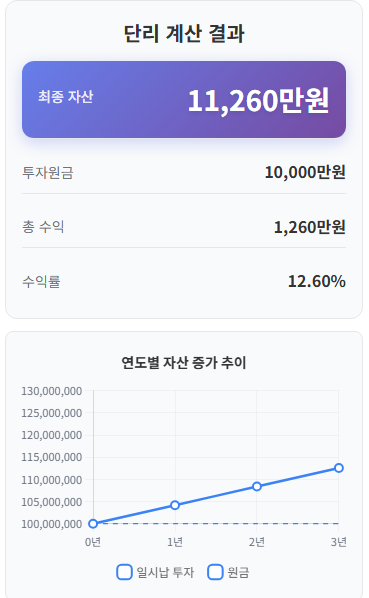This screenshot has width=369, height=598.
Task: Select the 3년 data point on chart
Action: point(339,468)
